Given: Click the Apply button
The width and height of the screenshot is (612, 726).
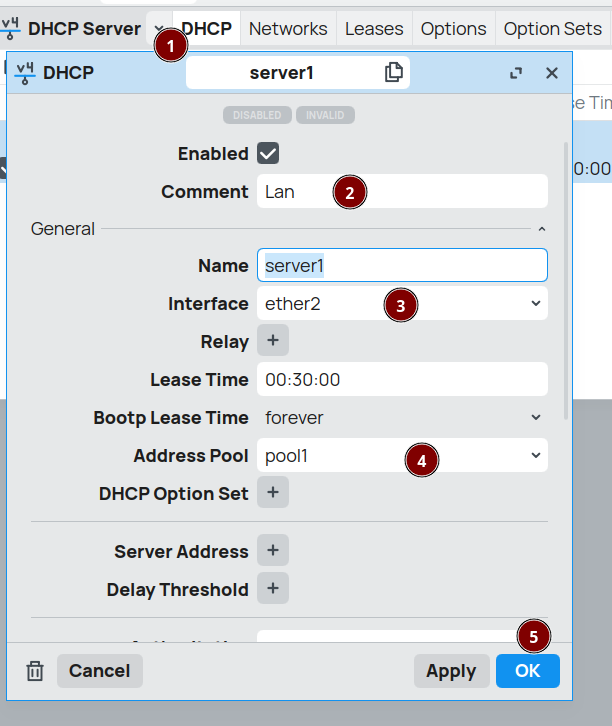Looking at the screenshot, I should pos(451,671).
